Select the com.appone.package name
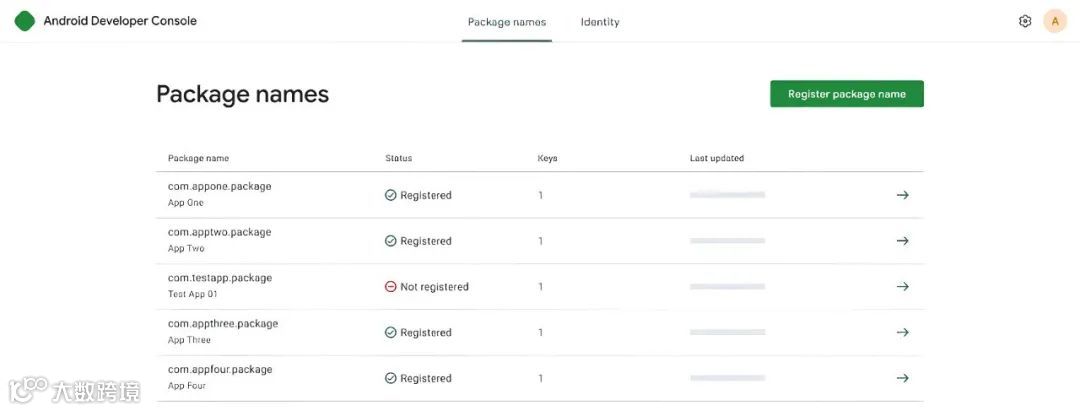 click(219, 186)
